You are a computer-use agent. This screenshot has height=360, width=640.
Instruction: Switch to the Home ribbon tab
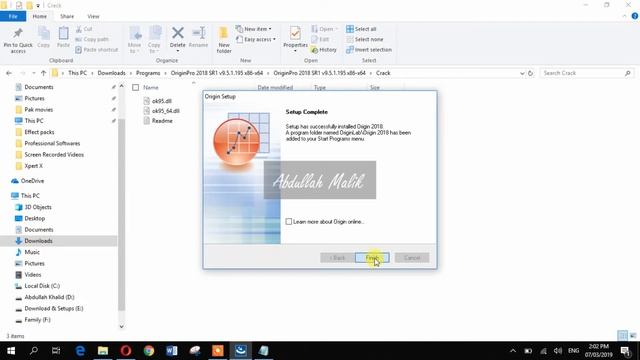click(40, 16)
